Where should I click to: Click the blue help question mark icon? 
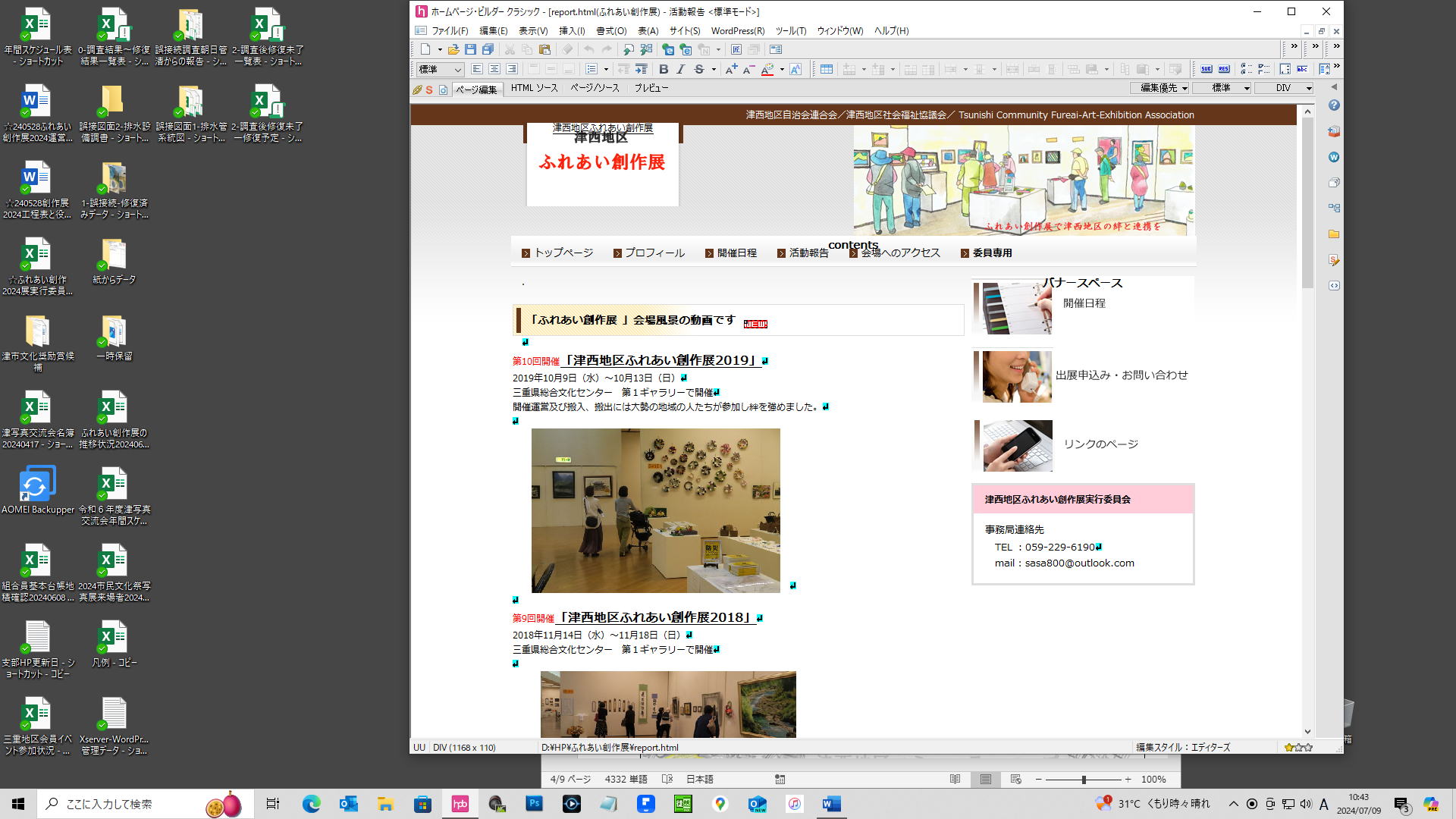click(1334, 105)
